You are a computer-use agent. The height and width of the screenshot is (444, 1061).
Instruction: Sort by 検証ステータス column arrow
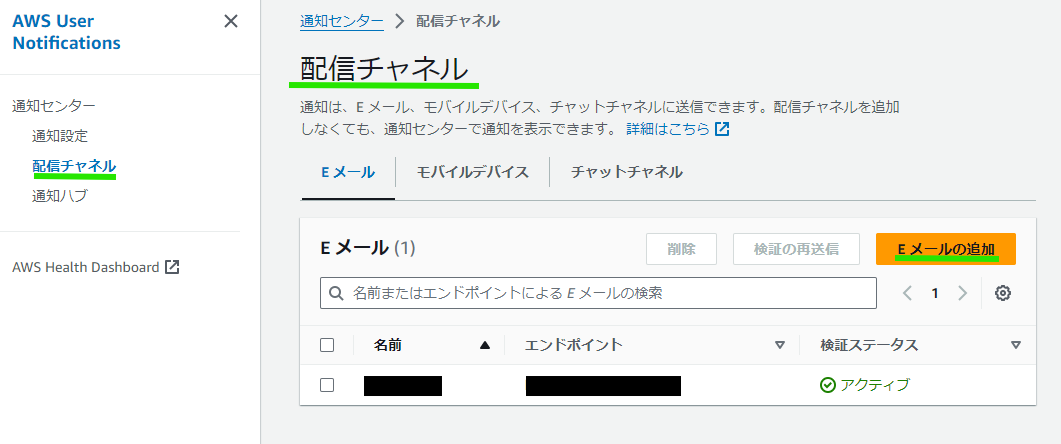1016,345
